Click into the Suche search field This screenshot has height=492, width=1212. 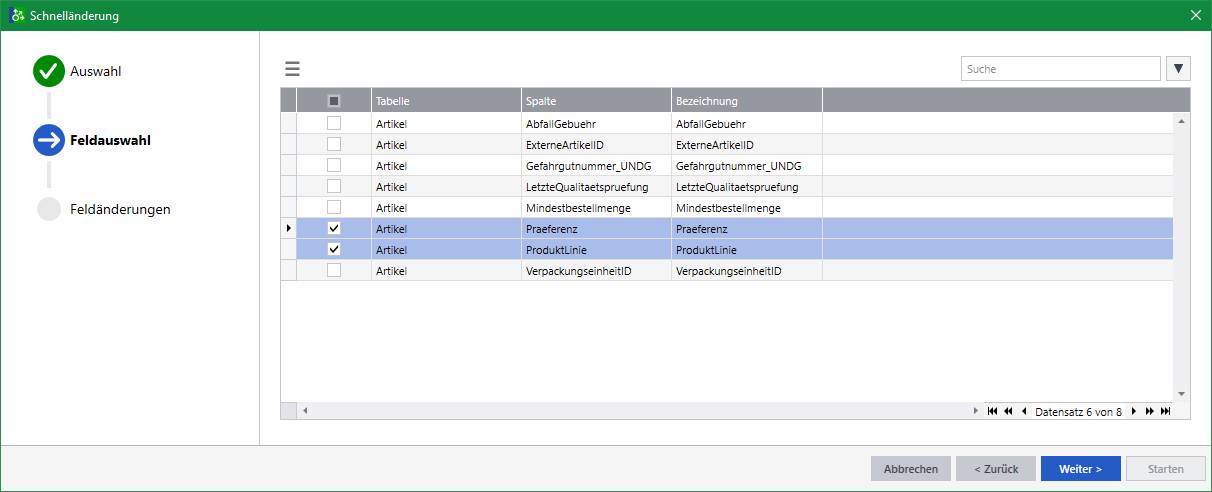[x=1061, y=69]
